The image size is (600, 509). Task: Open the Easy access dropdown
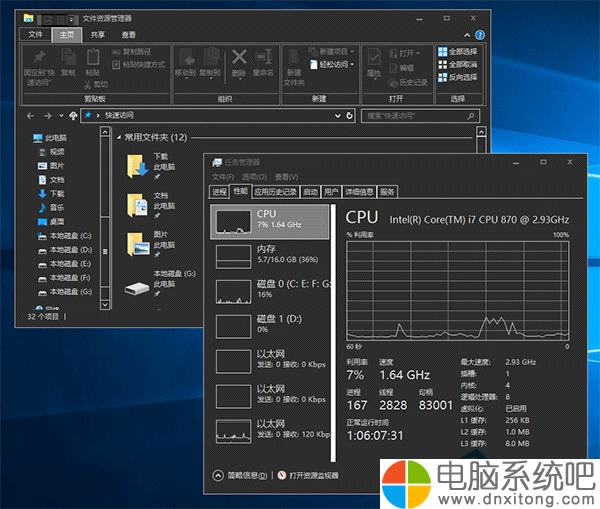[332, 64]
